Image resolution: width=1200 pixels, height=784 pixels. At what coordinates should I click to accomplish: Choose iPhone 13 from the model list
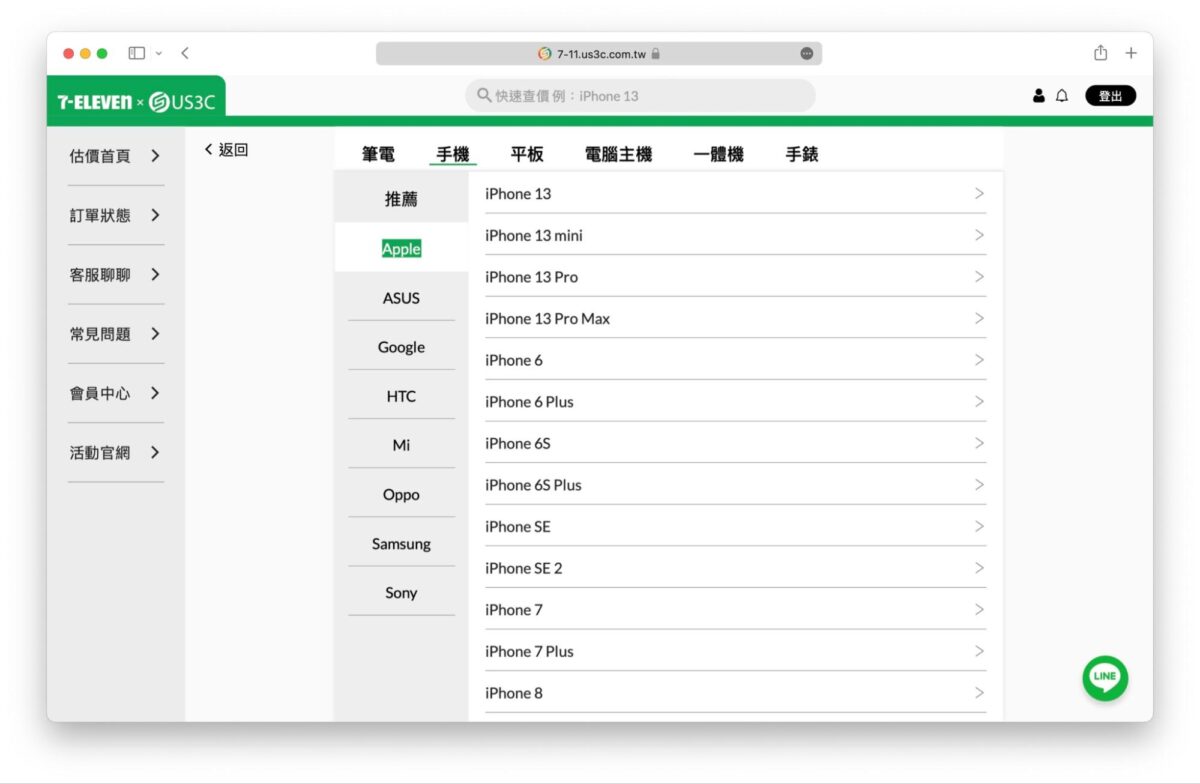point(735,194)
